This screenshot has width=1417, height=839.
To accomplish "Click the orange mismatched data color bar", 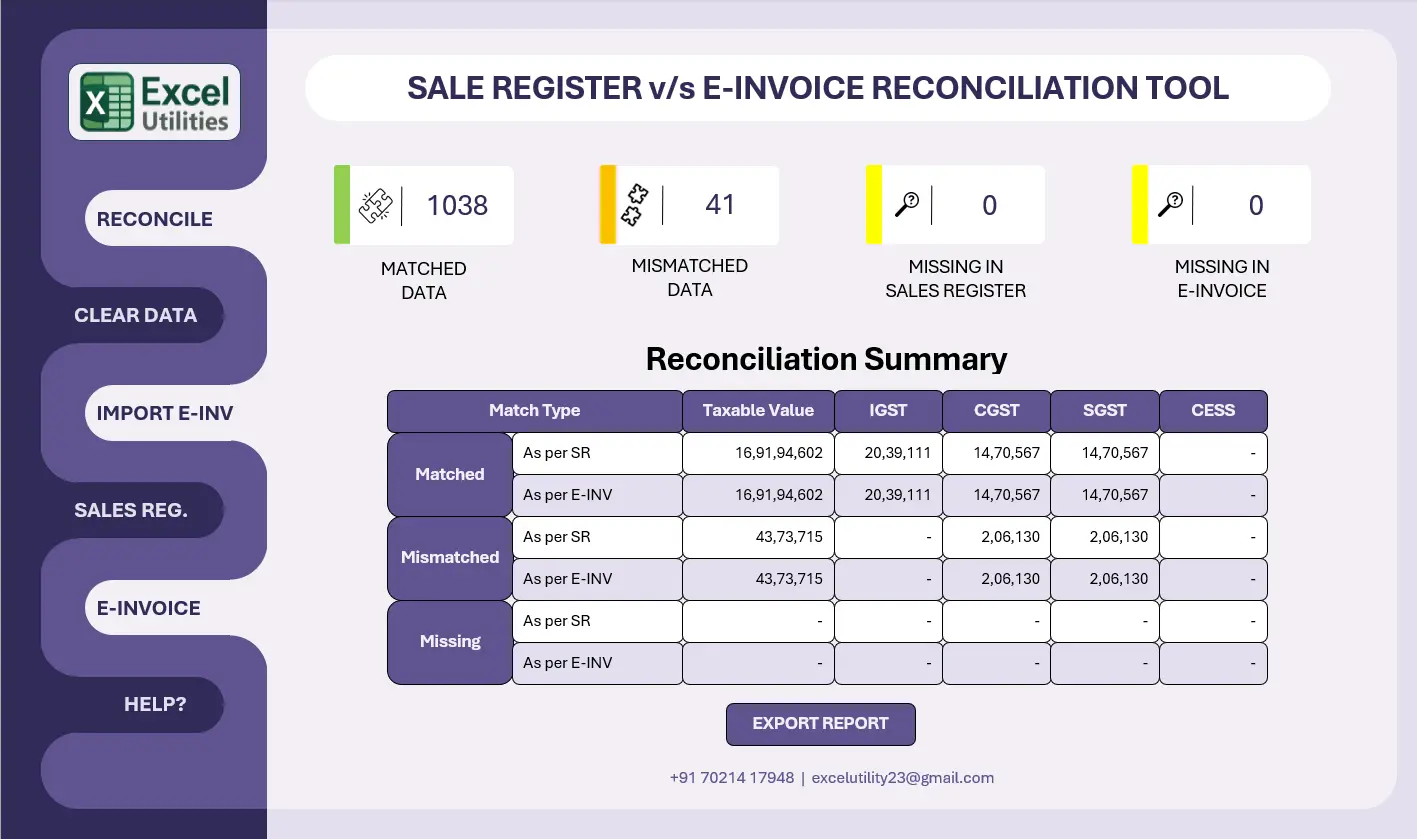I will click(607, 205).
